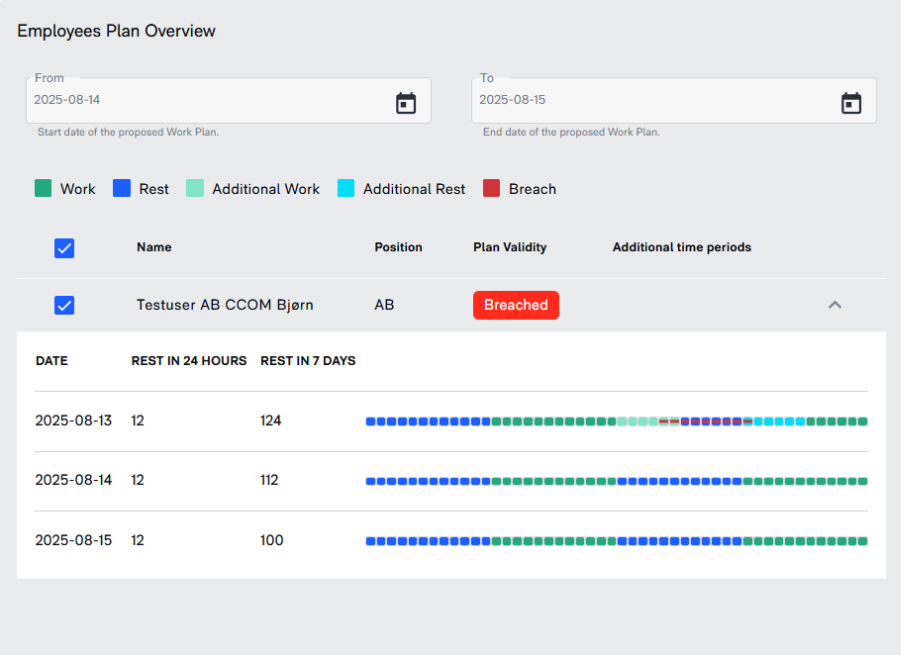Click the 'Start date of the proposed Work Plan.' hint
Screen dimensions: 901x655
click(128, 132)
